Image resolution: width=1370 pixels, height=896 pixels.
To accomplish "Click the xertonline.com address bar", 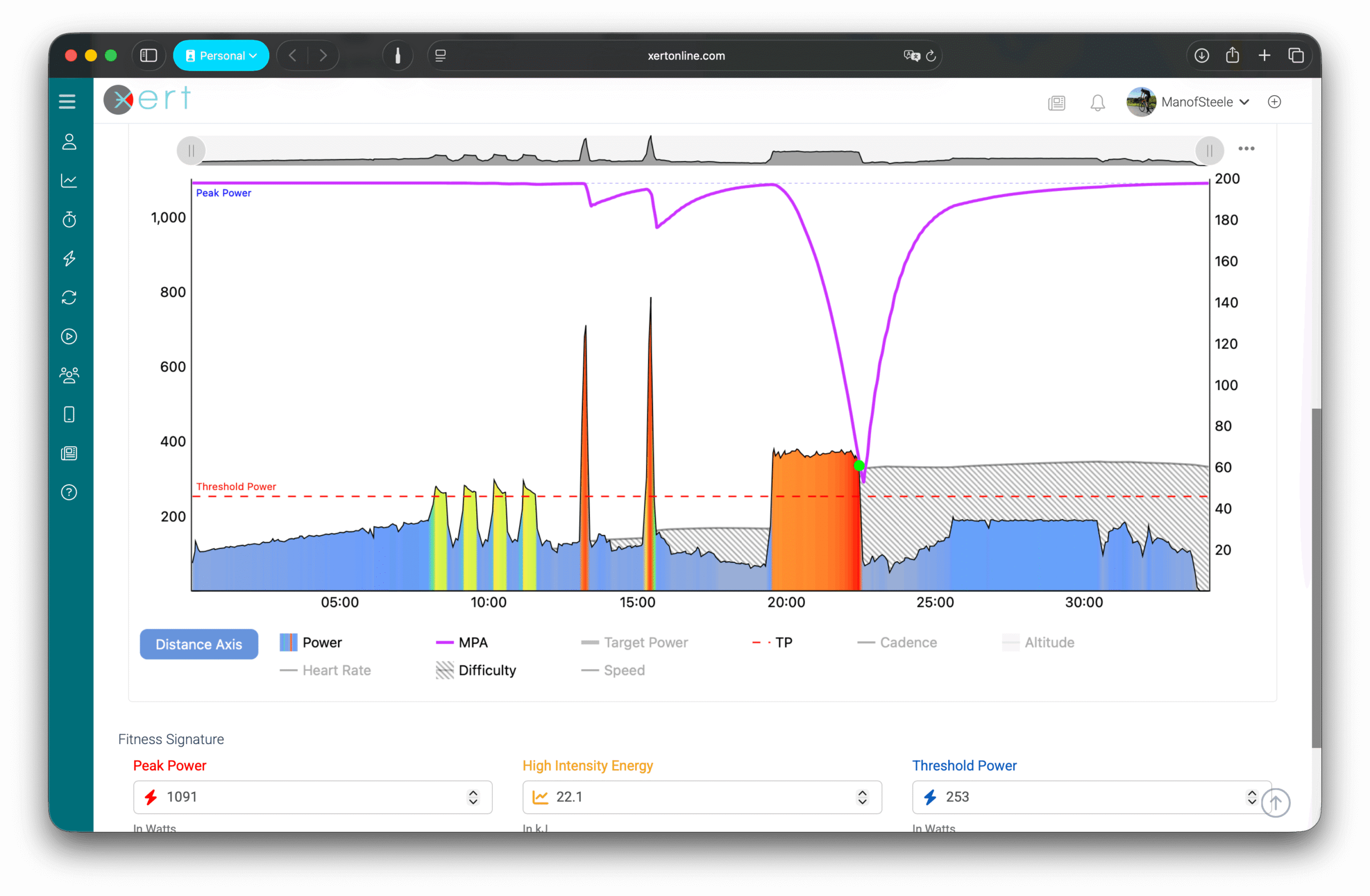I will point(686,56).
